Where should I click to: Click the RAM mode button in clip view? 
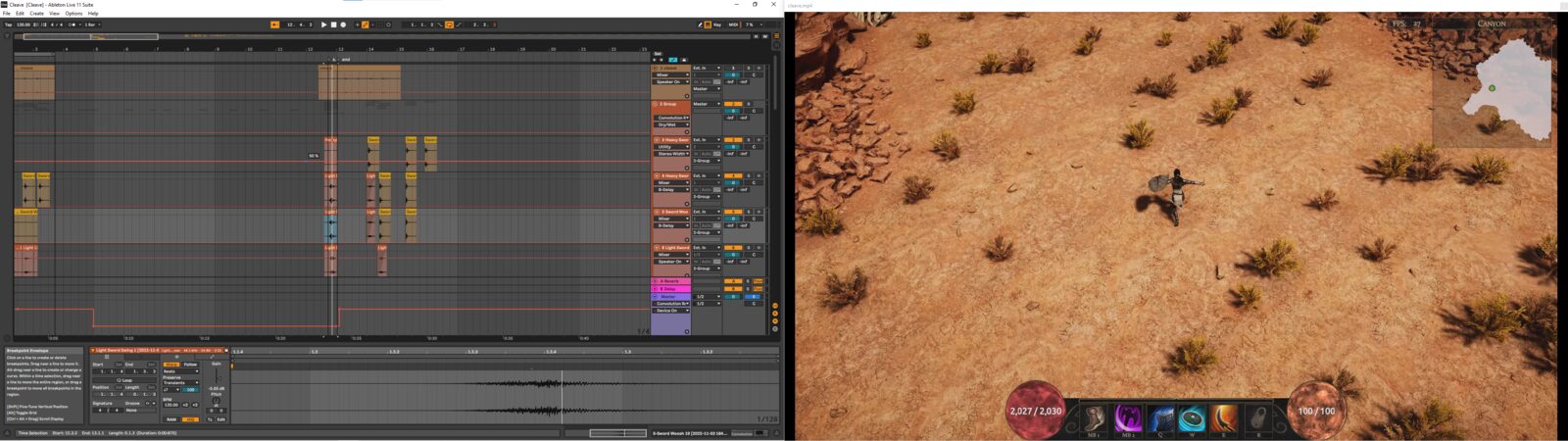click(171, 419)
